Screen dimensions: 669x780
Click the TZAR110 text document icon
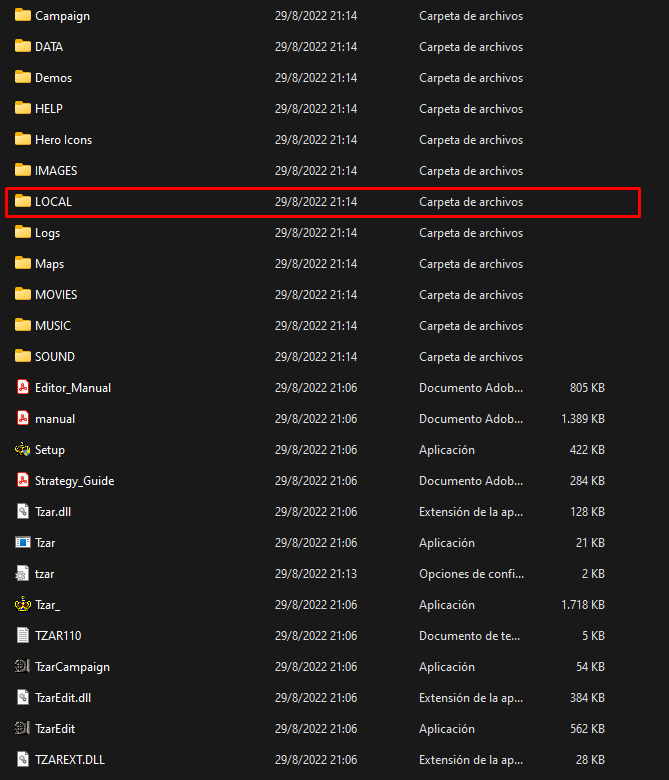(23, 635)
